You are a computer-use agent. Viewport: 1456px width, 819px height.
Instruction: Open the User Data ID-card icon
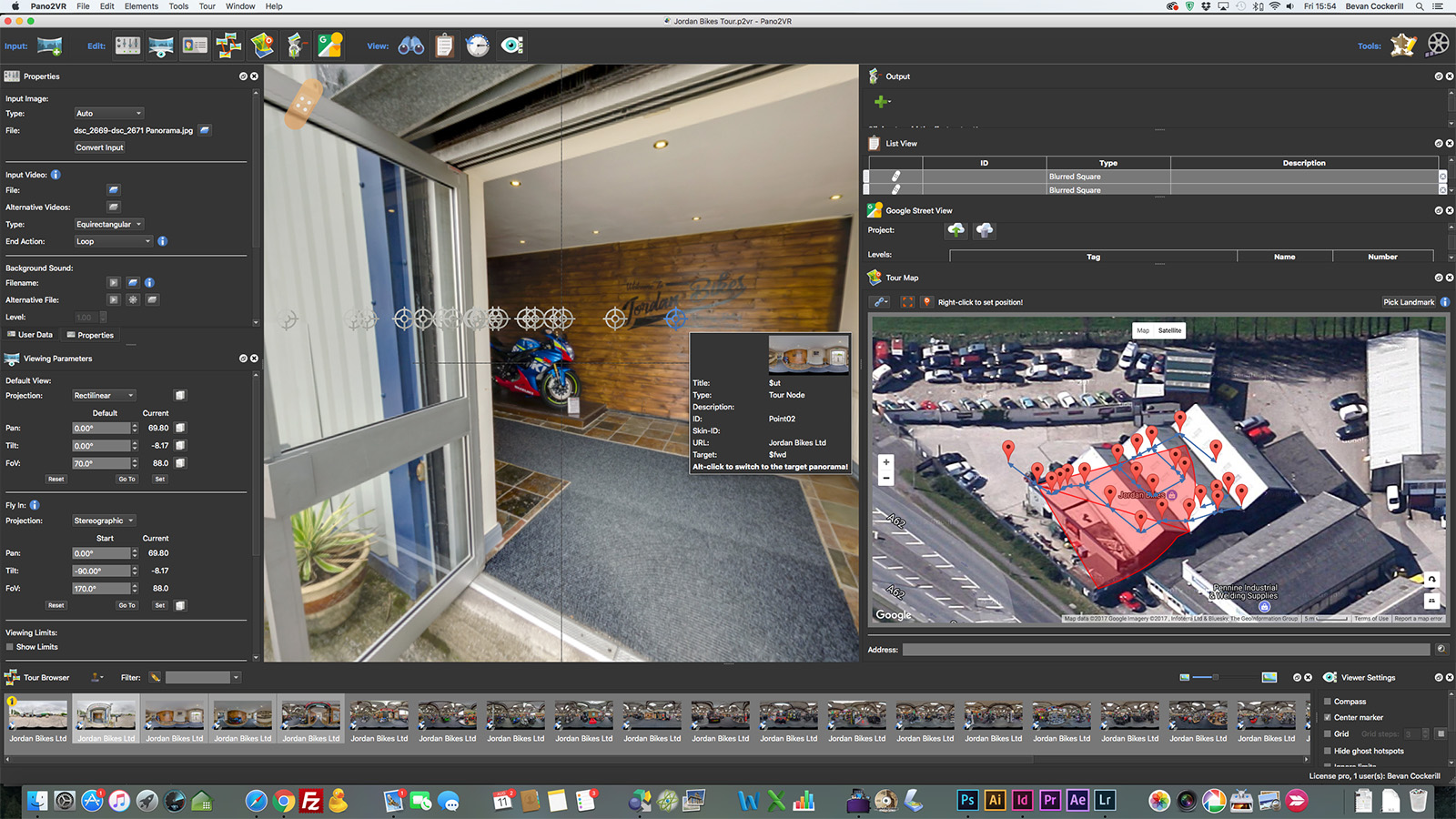tap(195, 45)
